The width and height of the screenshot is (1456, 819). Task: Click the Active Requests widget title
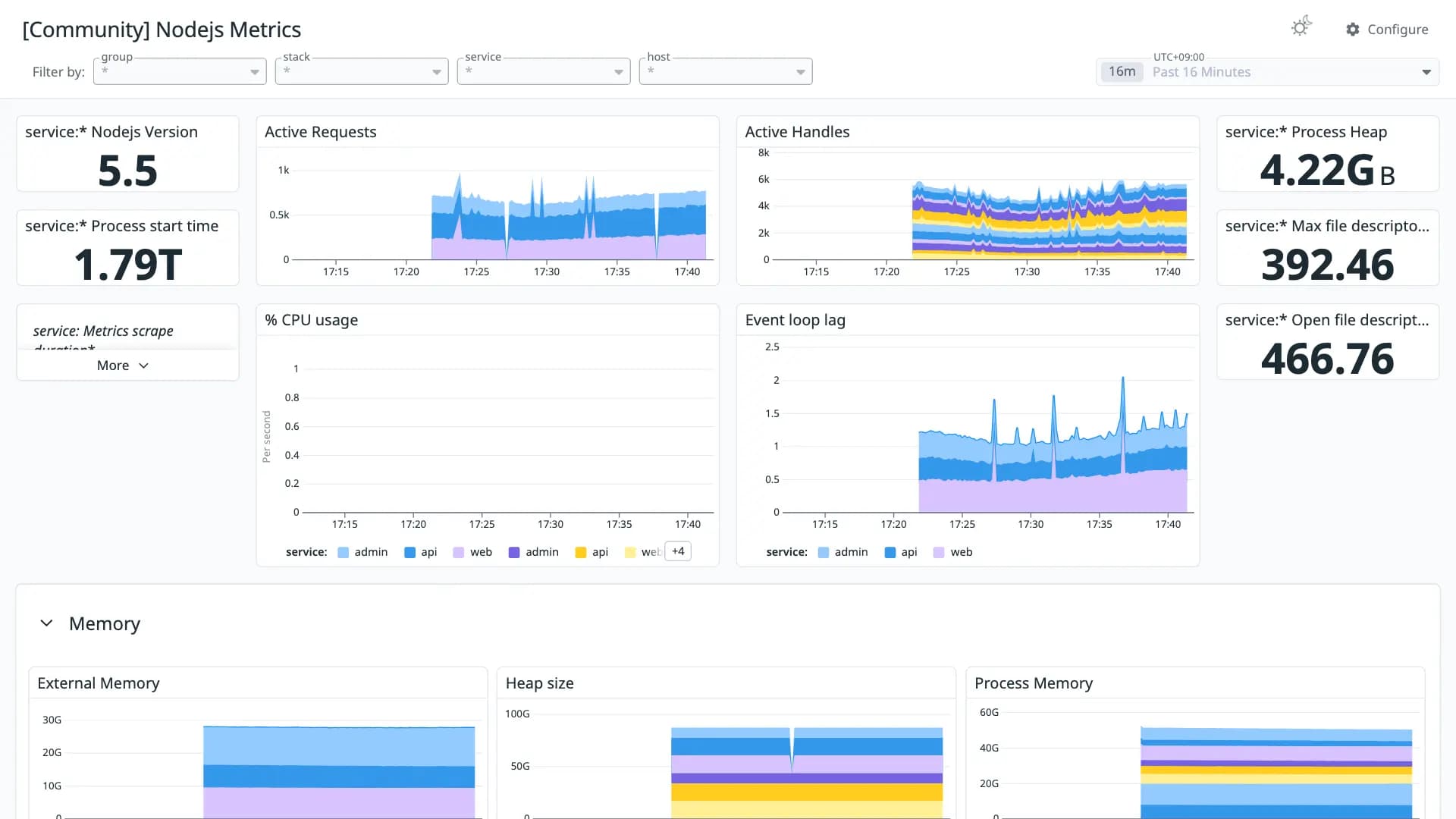pyautogui.click(x=320, y=132)
